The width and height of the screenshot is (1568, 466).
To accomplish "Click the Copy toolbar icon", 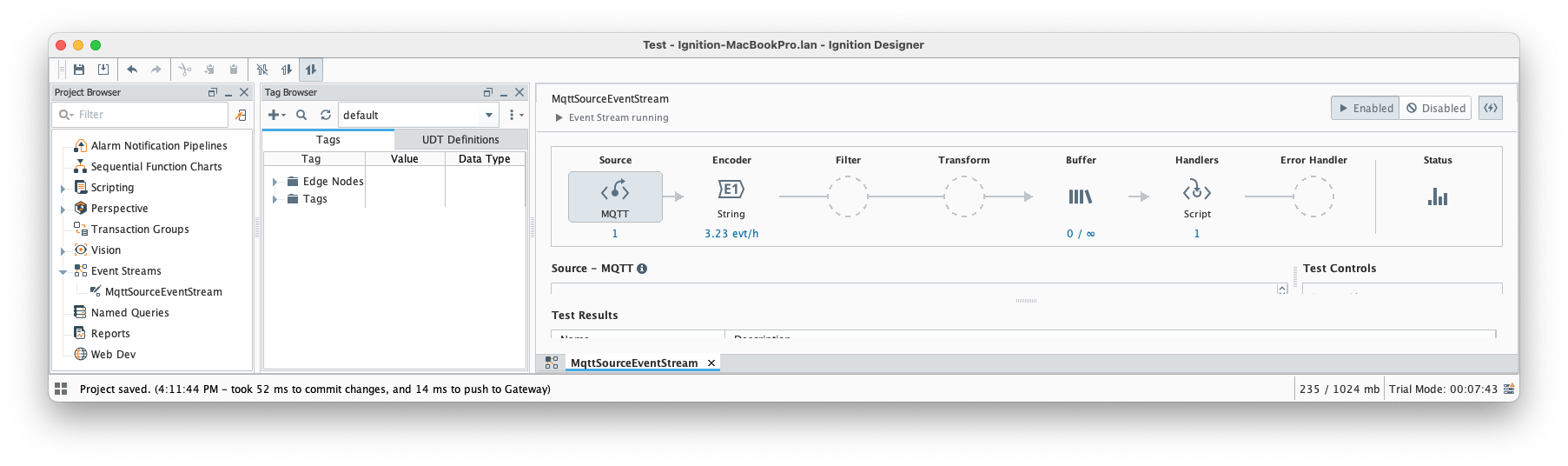I will 209,70.
